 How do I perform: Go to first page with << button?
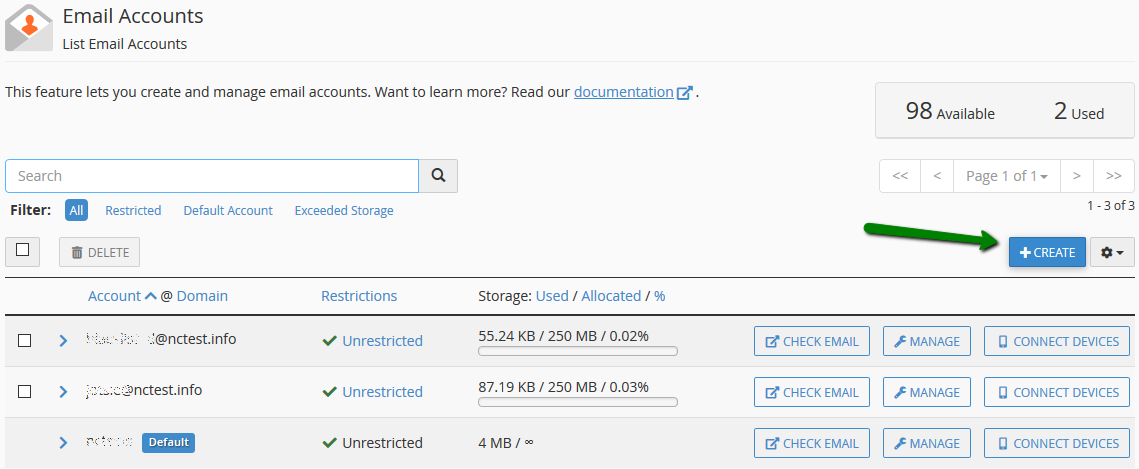coord(899,176)
